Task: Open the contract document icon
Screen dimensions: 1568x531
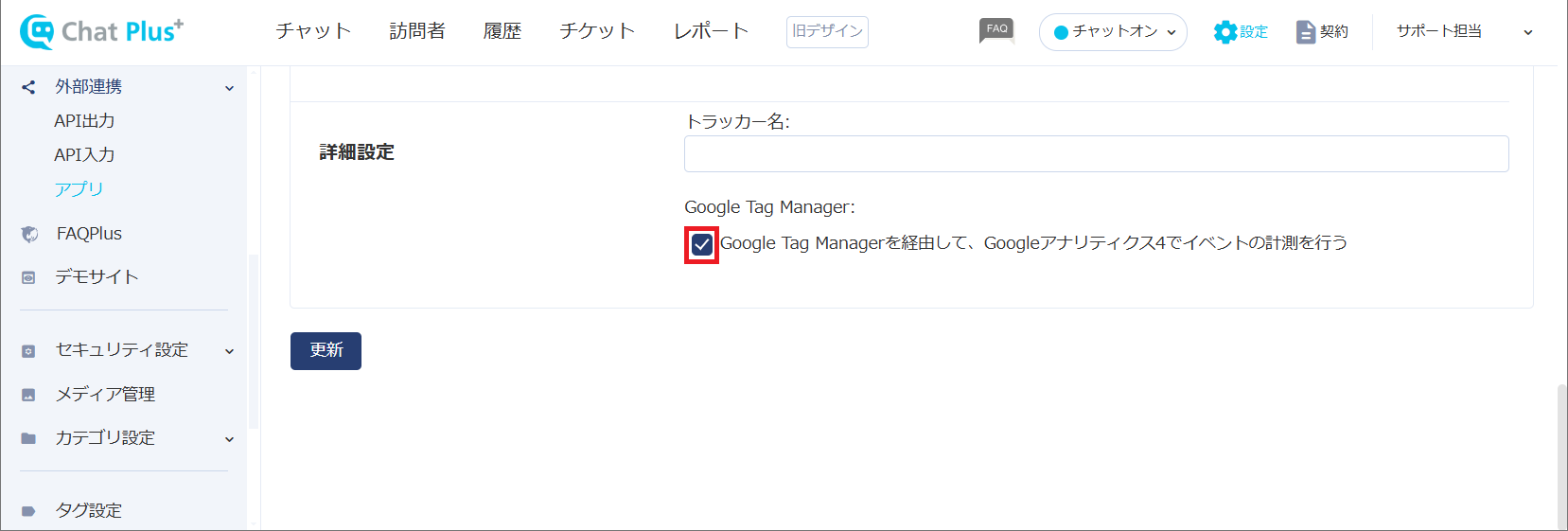Action: point(1306,32)
